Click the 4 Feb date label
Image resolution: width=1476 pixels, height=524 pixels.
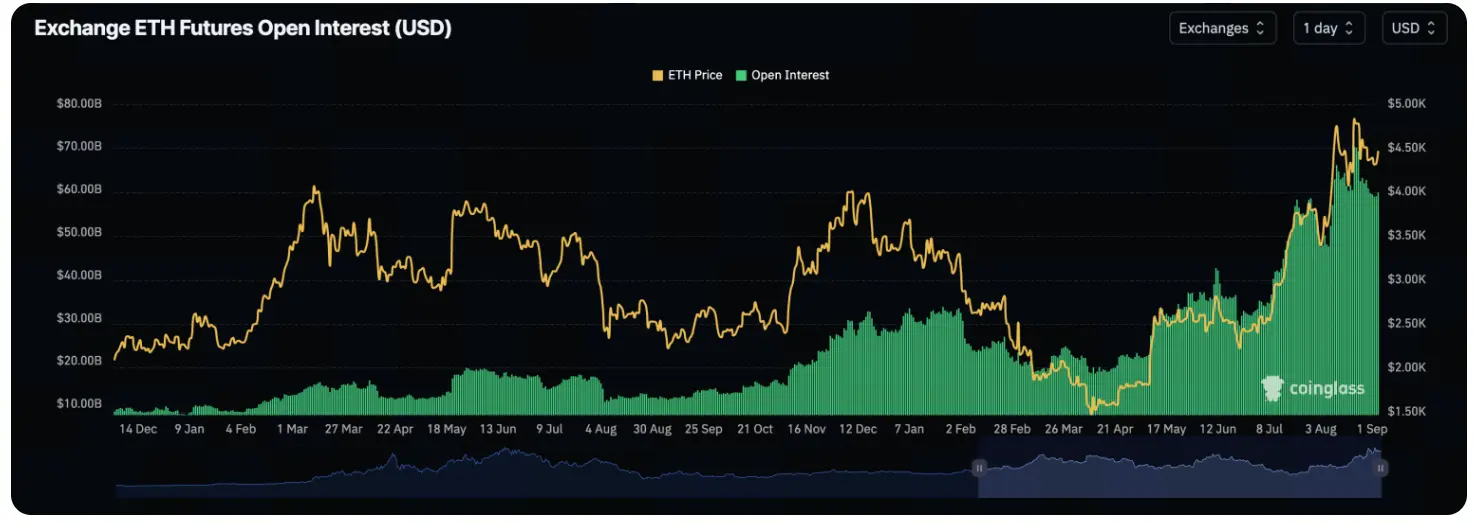coord(241,429)
